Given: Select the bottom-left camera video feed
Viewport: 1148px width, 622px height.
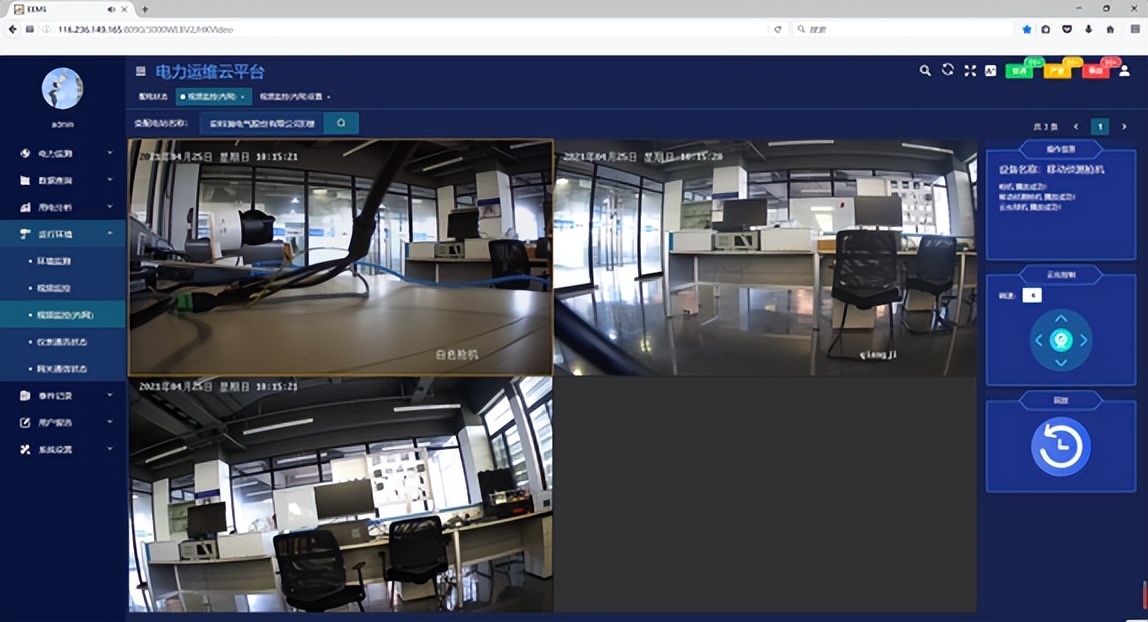Looking at the screenshot, I should [x=340, y=494].
